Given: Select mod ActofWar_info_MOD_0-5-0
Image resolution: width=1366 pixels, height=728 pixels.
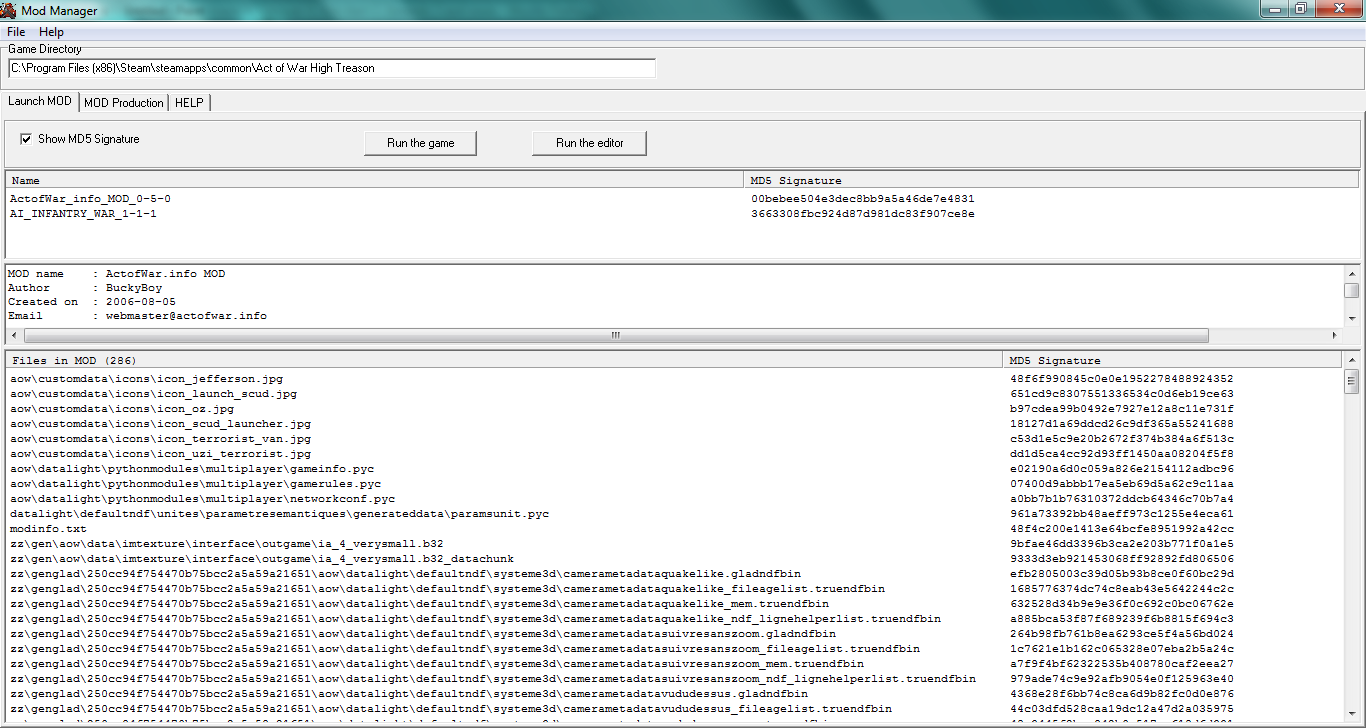Looking at the screenshot, I should 90,198.
